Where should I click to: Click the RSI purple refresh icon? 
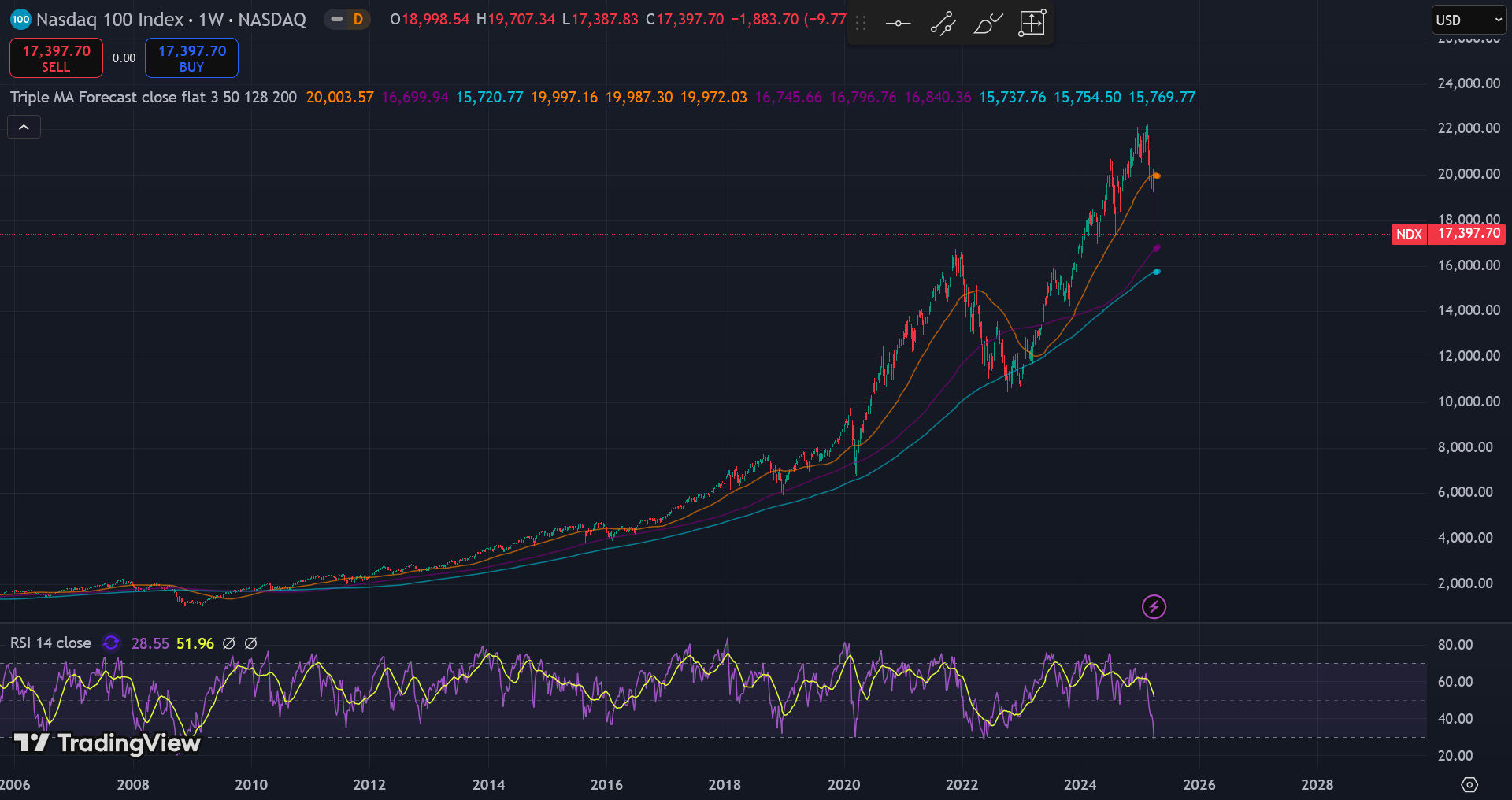[111, 643]
